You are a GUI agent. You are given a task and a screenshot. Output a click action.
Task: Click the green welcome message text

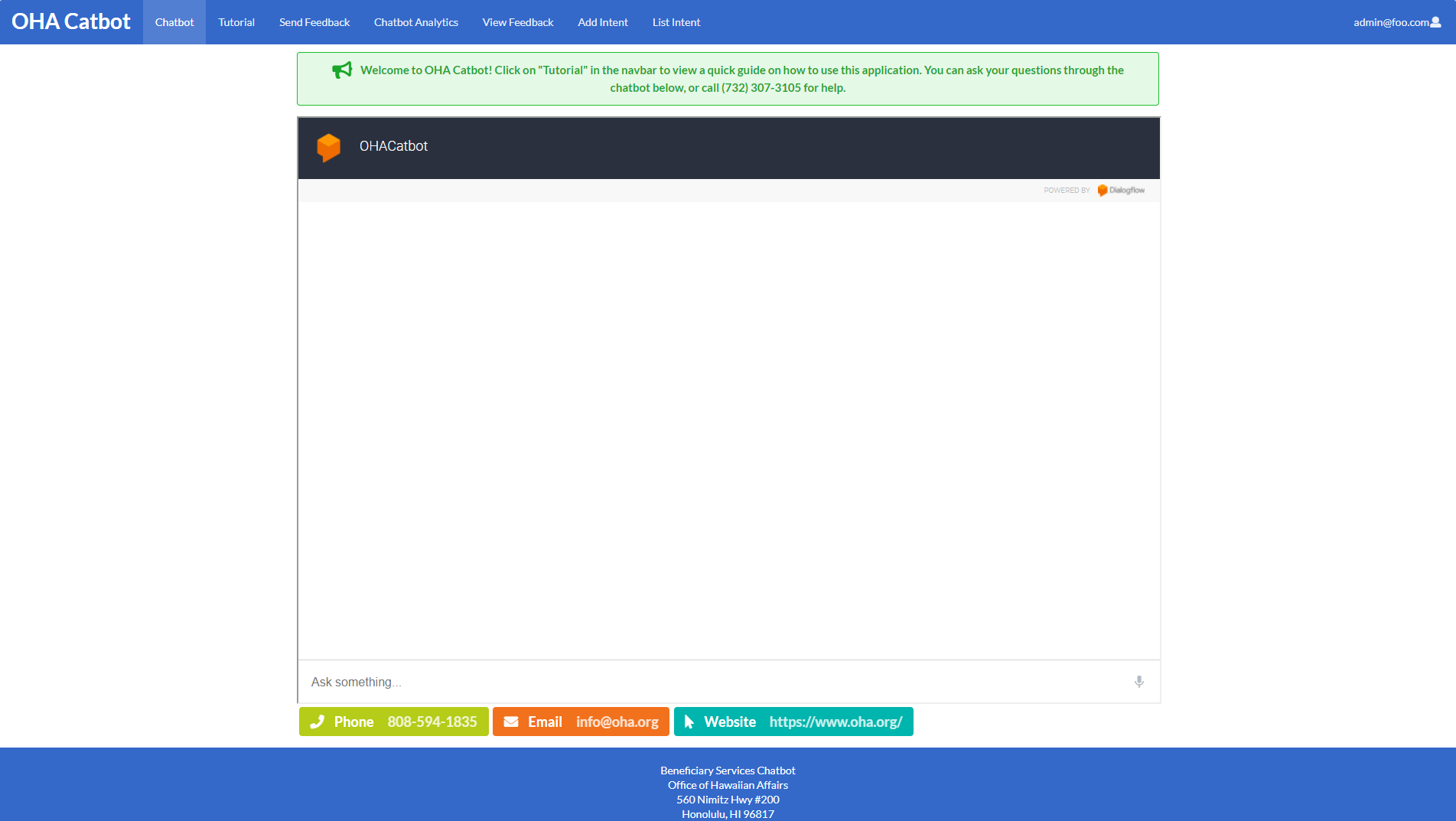tap(741, 79)
